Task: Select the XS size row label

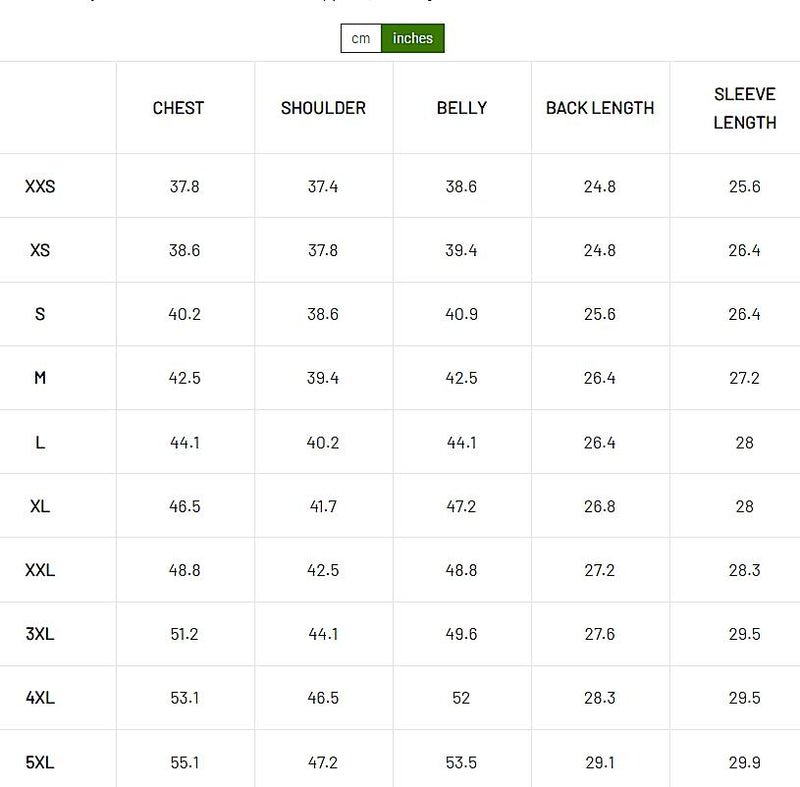Action: pyautogui.click(x=40, y=250)
